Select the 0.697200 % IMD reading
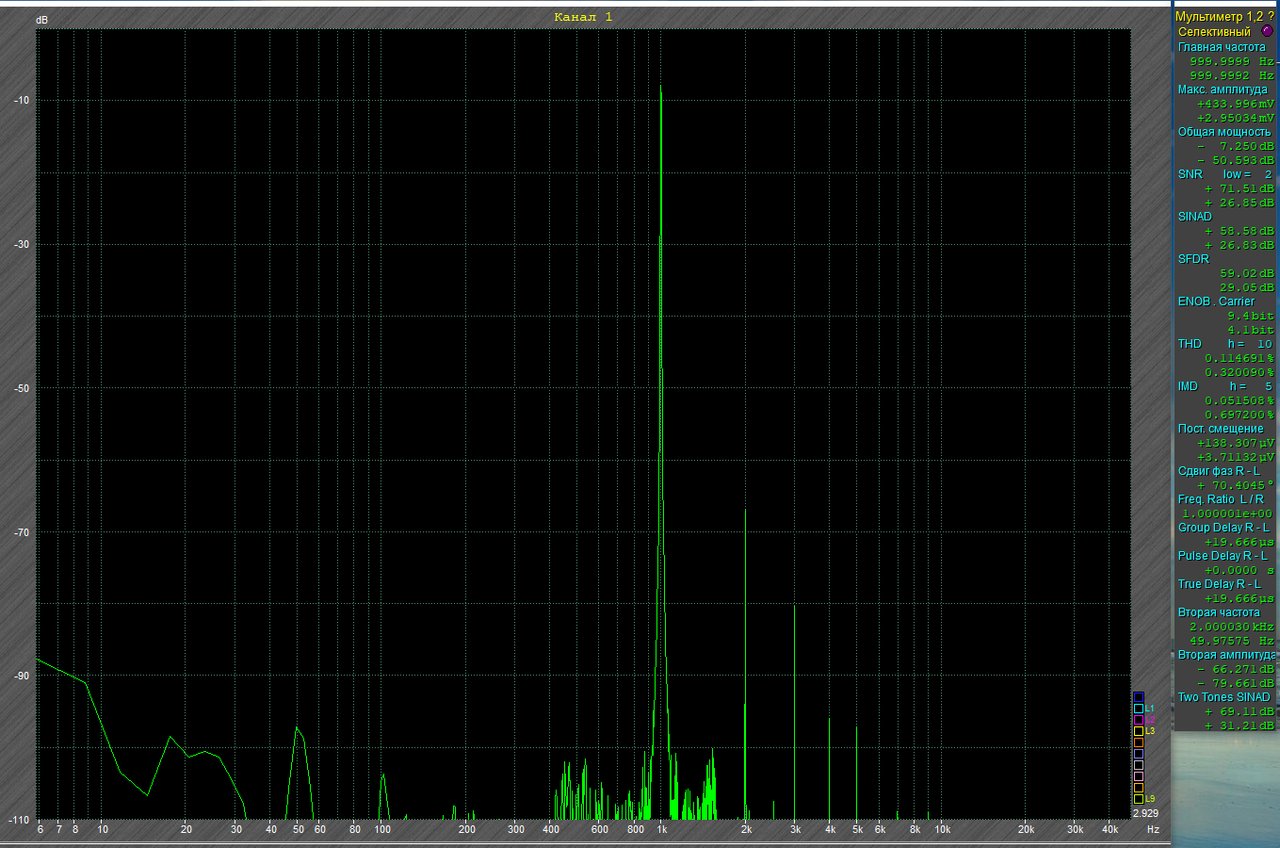Screen dimensions: 1280x848 click(x=1239, y=414)
